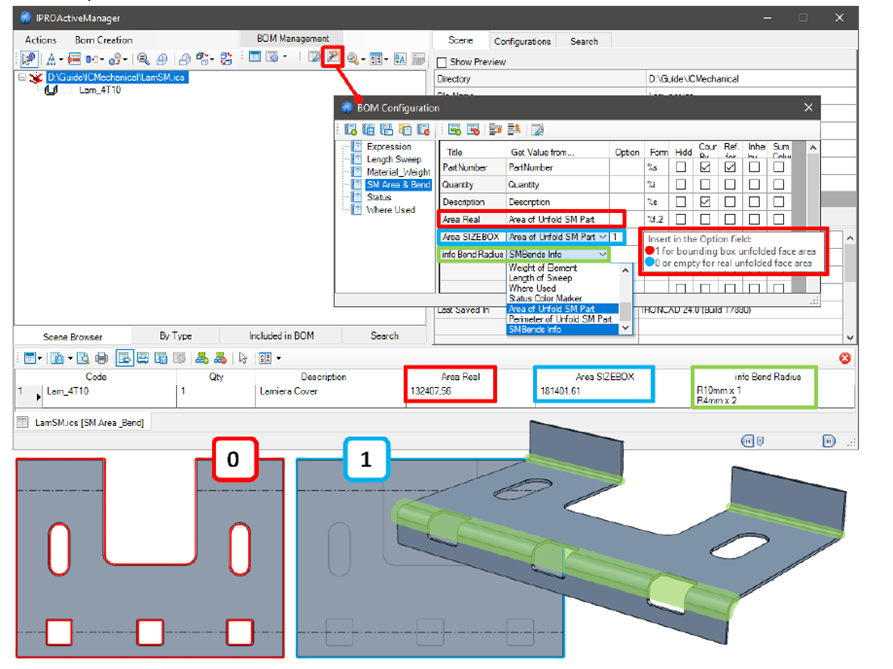Select the Material_Weight configuration
Image resolution: width=893 pixels, height=669 pixels.
(399, 172)
